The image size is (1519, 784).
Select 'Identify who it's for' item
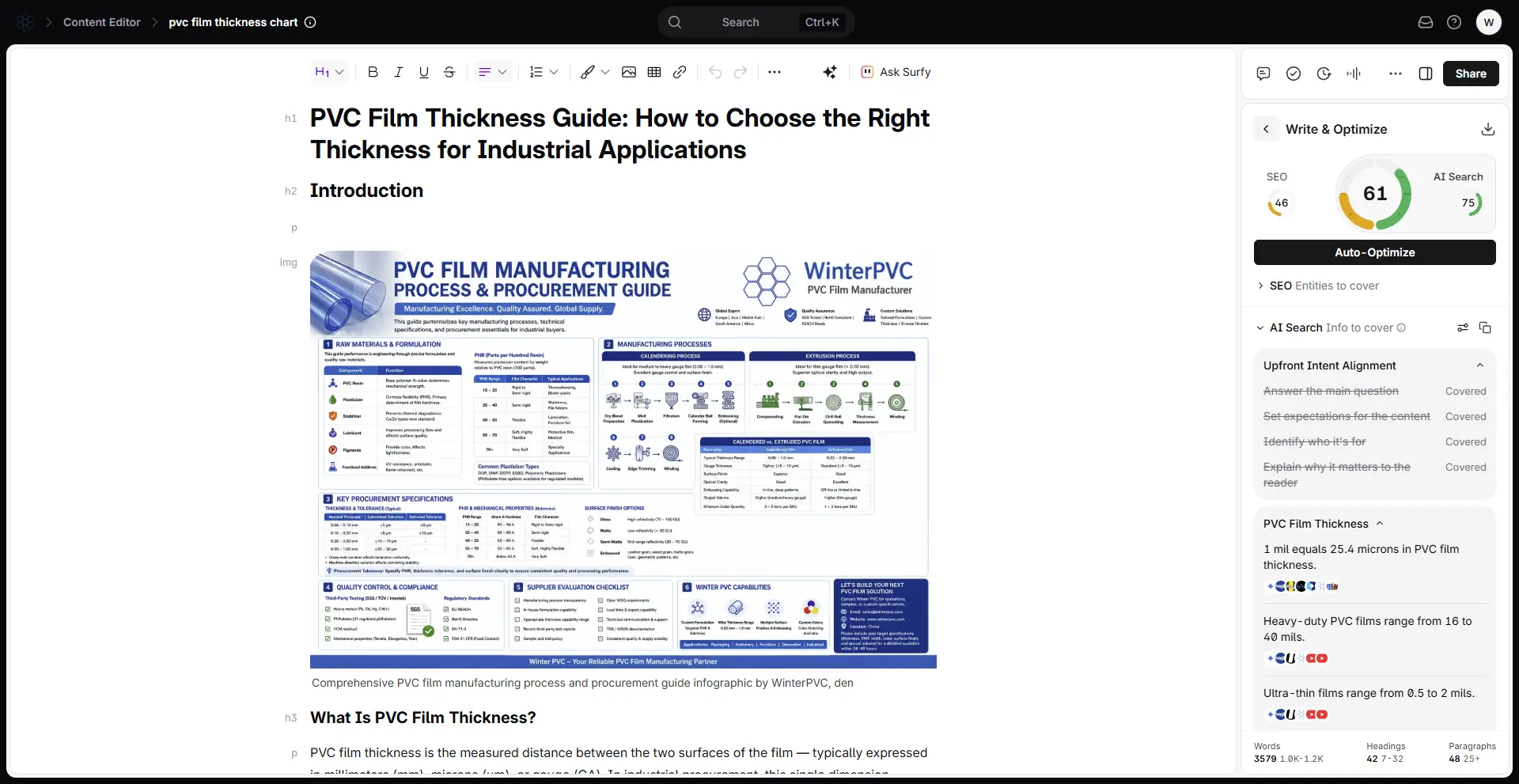pyautogui.click(x=1315, y=441)
